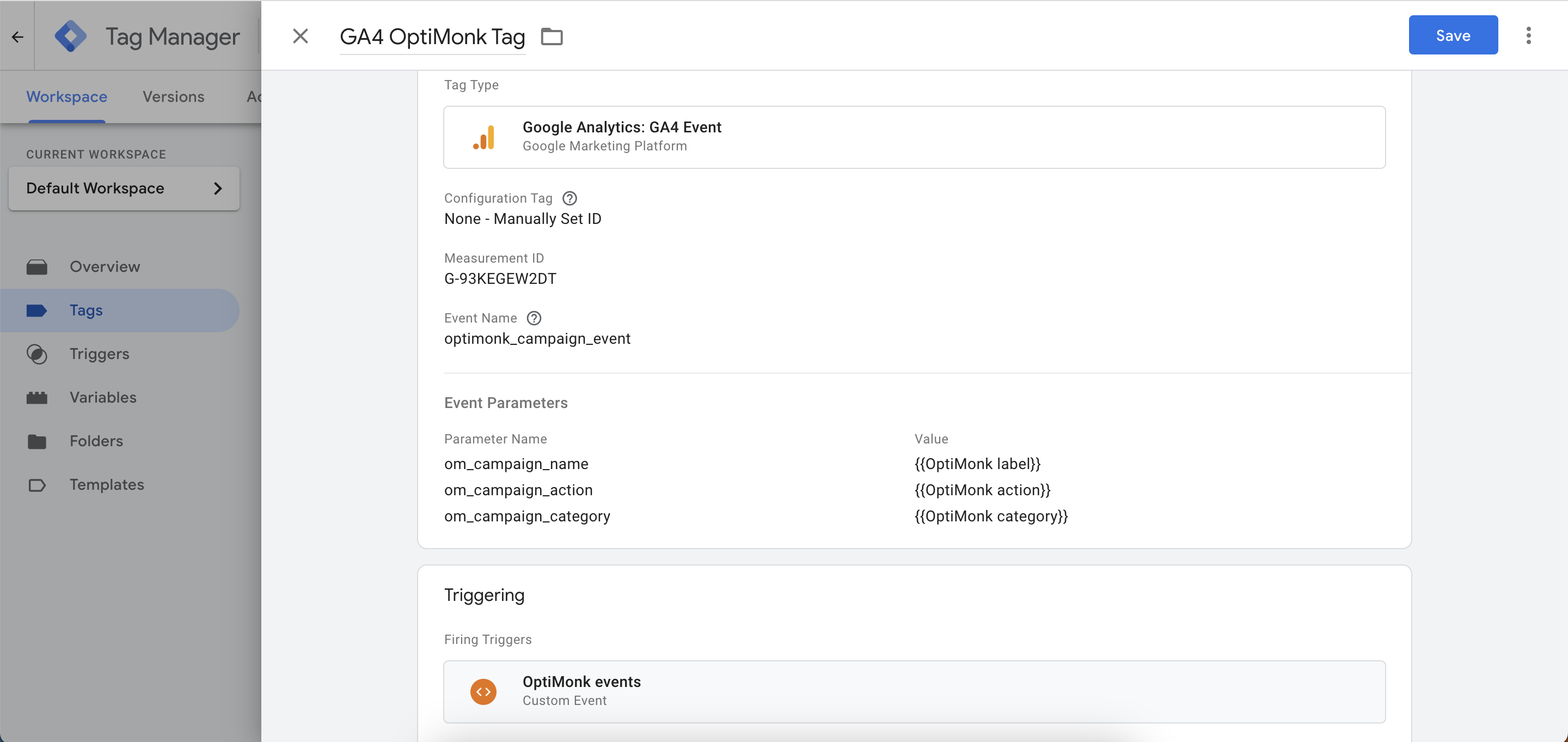Viewport: 1568px width, 742px height.
Task: Click the back arrow in Tag Manager header
Action: (x=17, y=37)
